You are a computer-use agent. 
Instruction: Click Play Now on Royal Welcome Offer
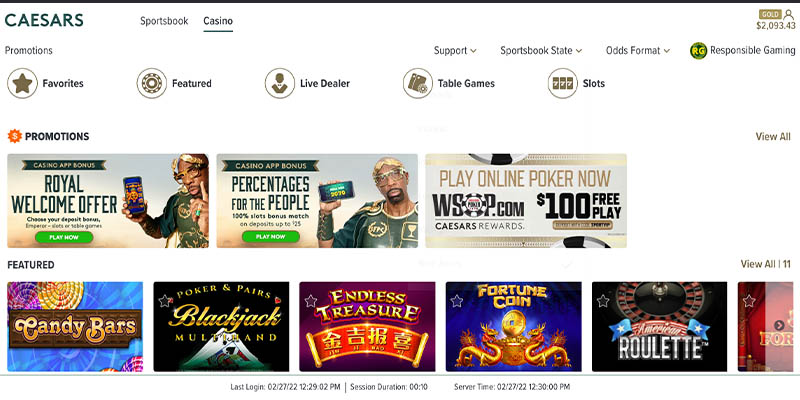(x=64, y=237)
